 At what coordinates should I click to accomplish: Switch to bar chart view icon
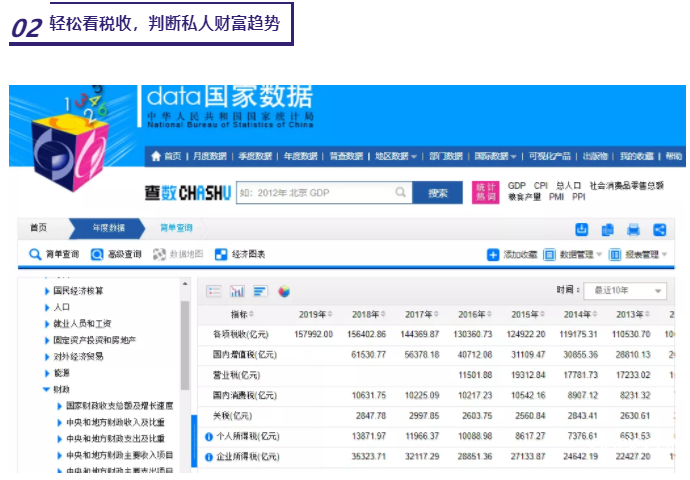pyautogui.click(x=237, y=291)
